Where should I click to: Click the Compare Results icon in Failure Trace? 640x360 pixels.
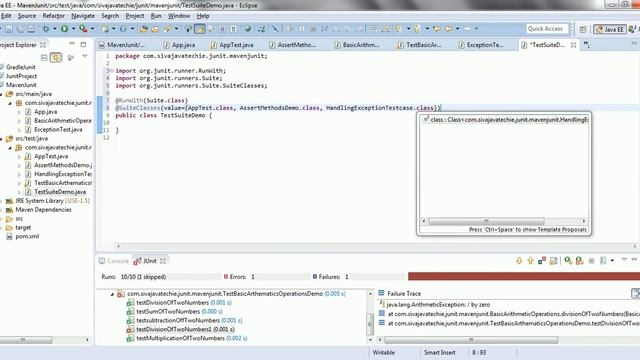pos(636,293)
